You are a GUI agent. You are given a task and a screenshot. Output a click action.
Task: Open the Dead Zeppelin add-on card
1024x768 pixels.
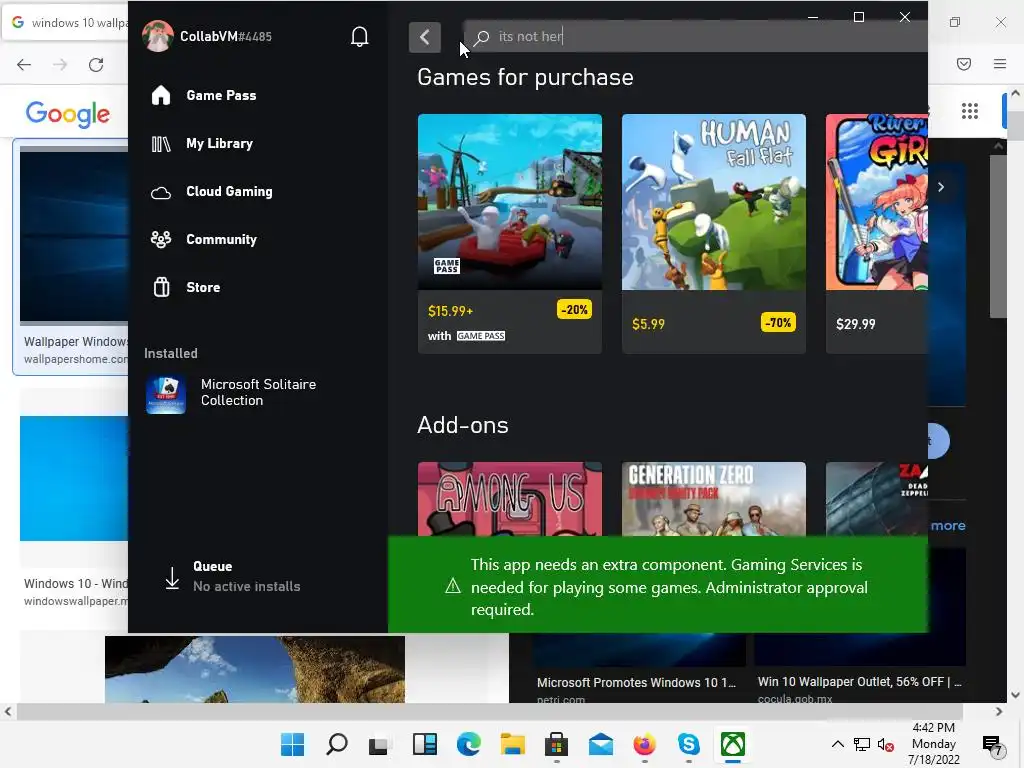(x=876, y=499)
